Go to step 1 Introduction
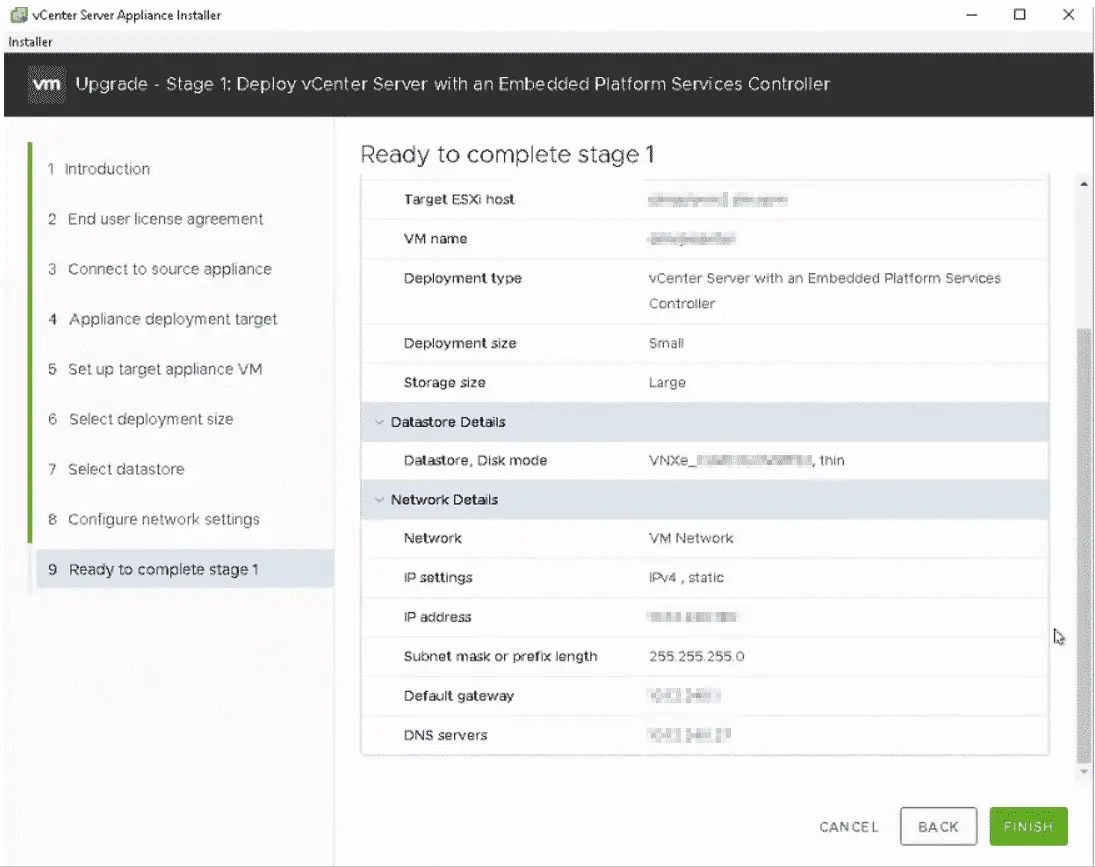Viewport: 1095px width, 867px height. point(98,169)
